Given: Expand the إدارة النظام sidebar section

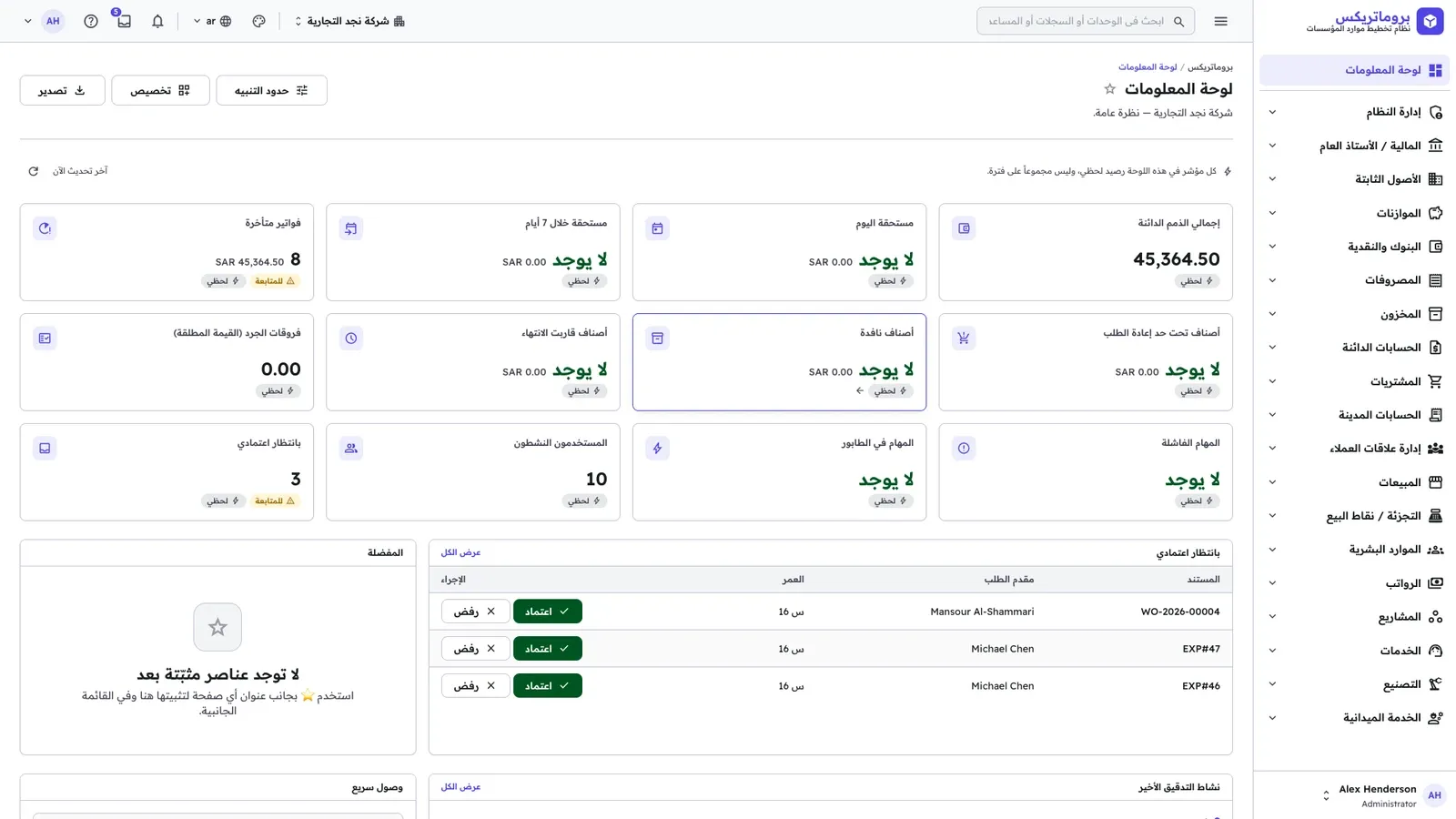Looking at the screenshot, I should [1354, 112].
